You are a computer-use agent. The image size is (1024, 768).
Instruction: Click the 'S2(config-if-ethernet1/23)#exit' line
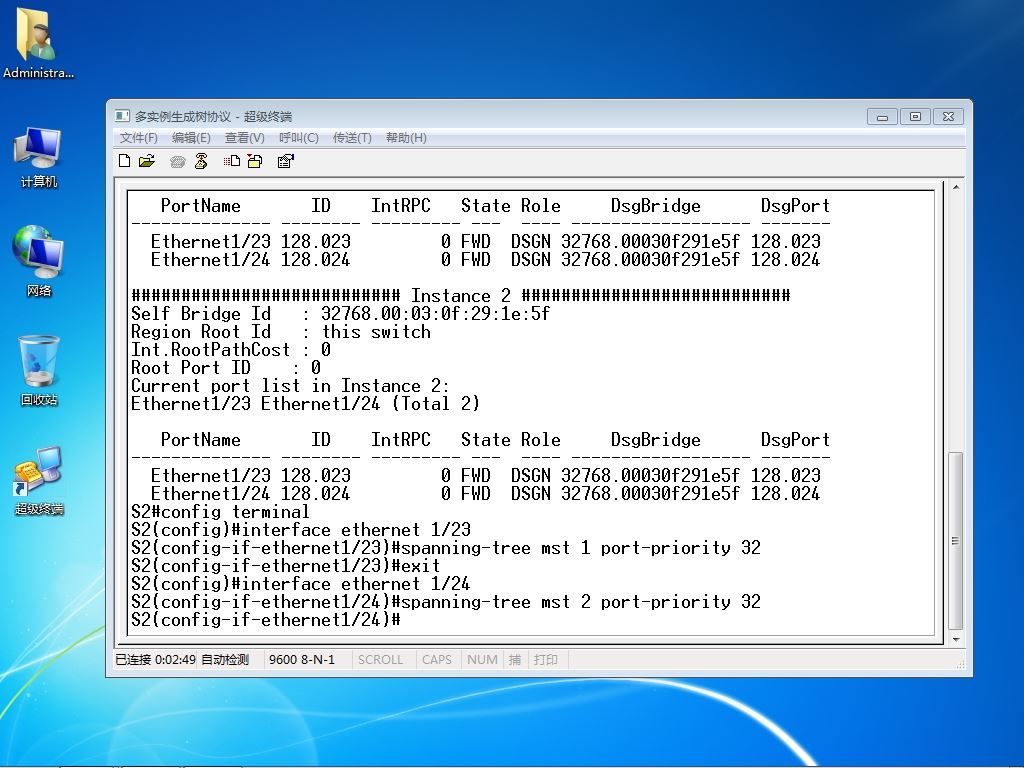285,566
